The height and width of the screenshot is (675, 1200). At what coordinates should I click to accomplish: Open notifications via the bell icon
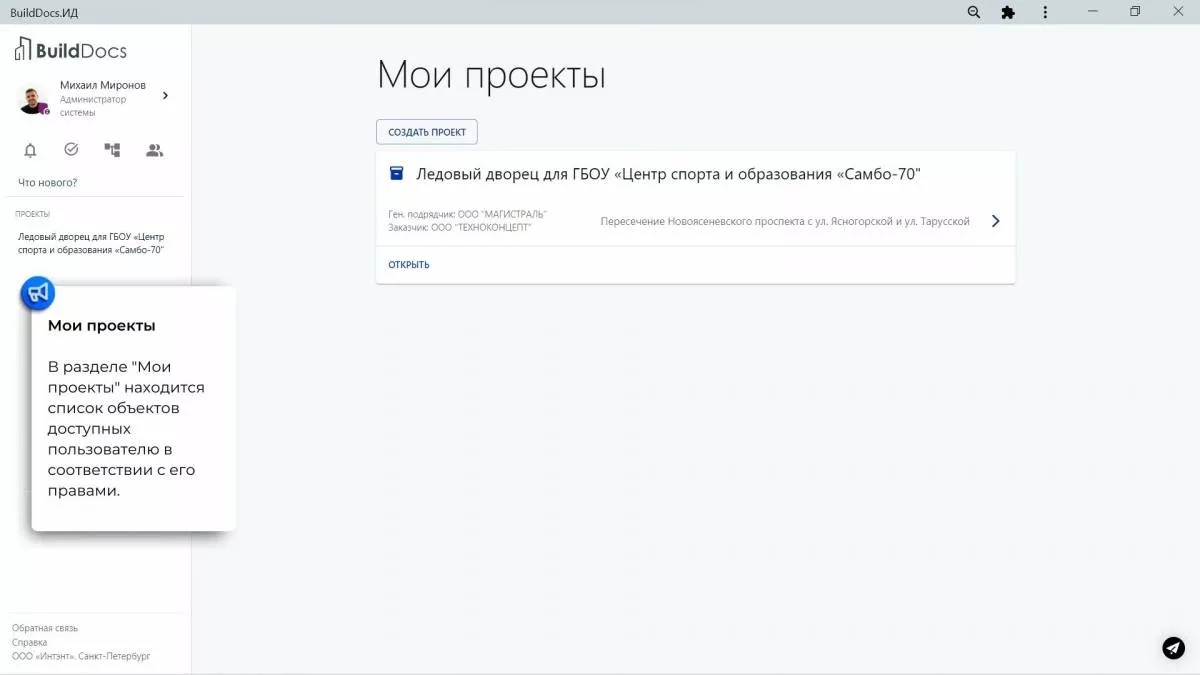(29, 149)
